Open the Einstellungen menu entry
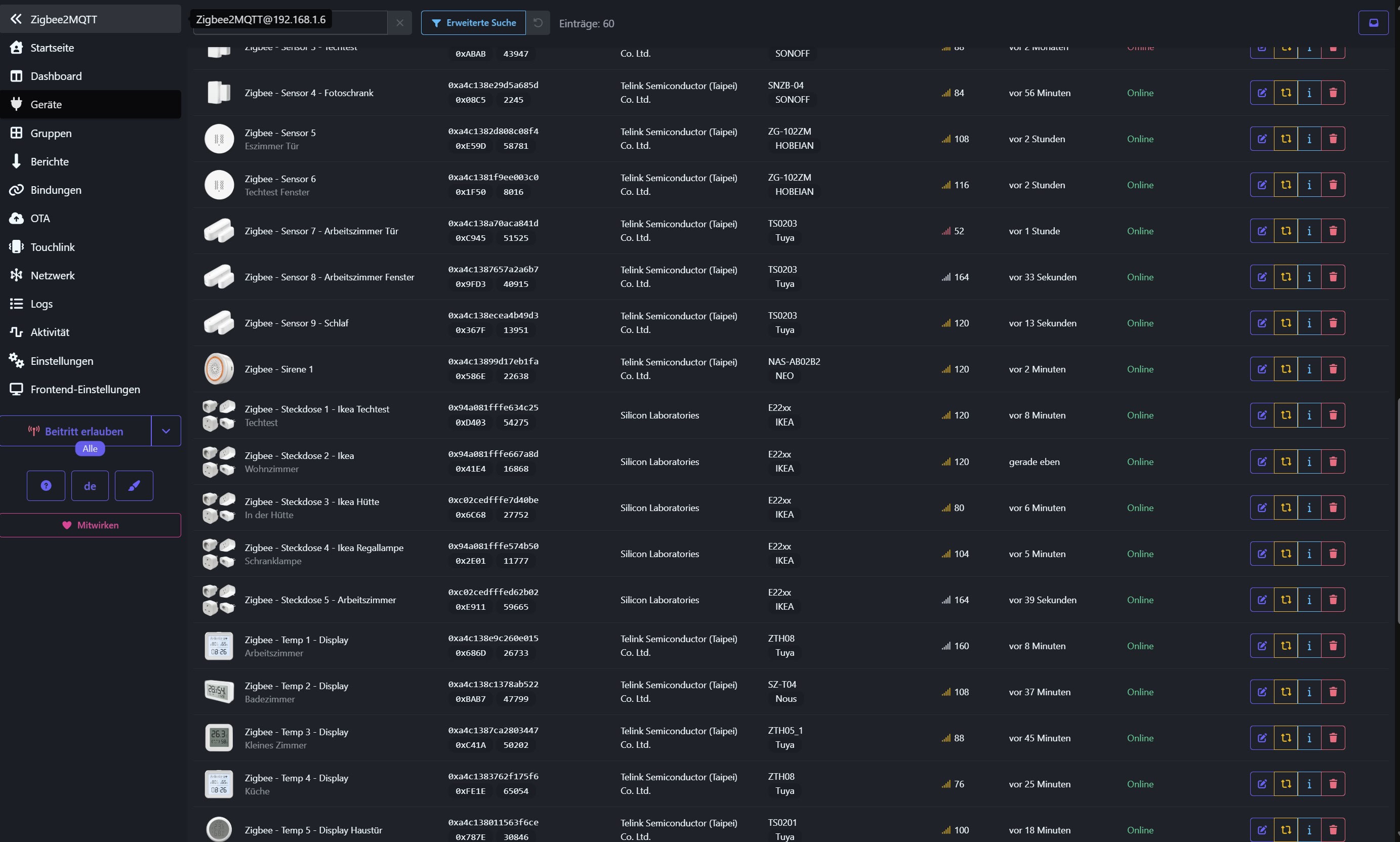This screenshot has width=1400, height=842. 61,361
